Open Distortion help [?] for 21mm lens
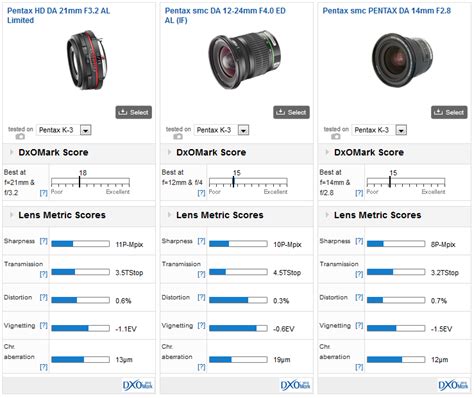The width and height of the screenshot is (474, 398). [x=43, y=297]
